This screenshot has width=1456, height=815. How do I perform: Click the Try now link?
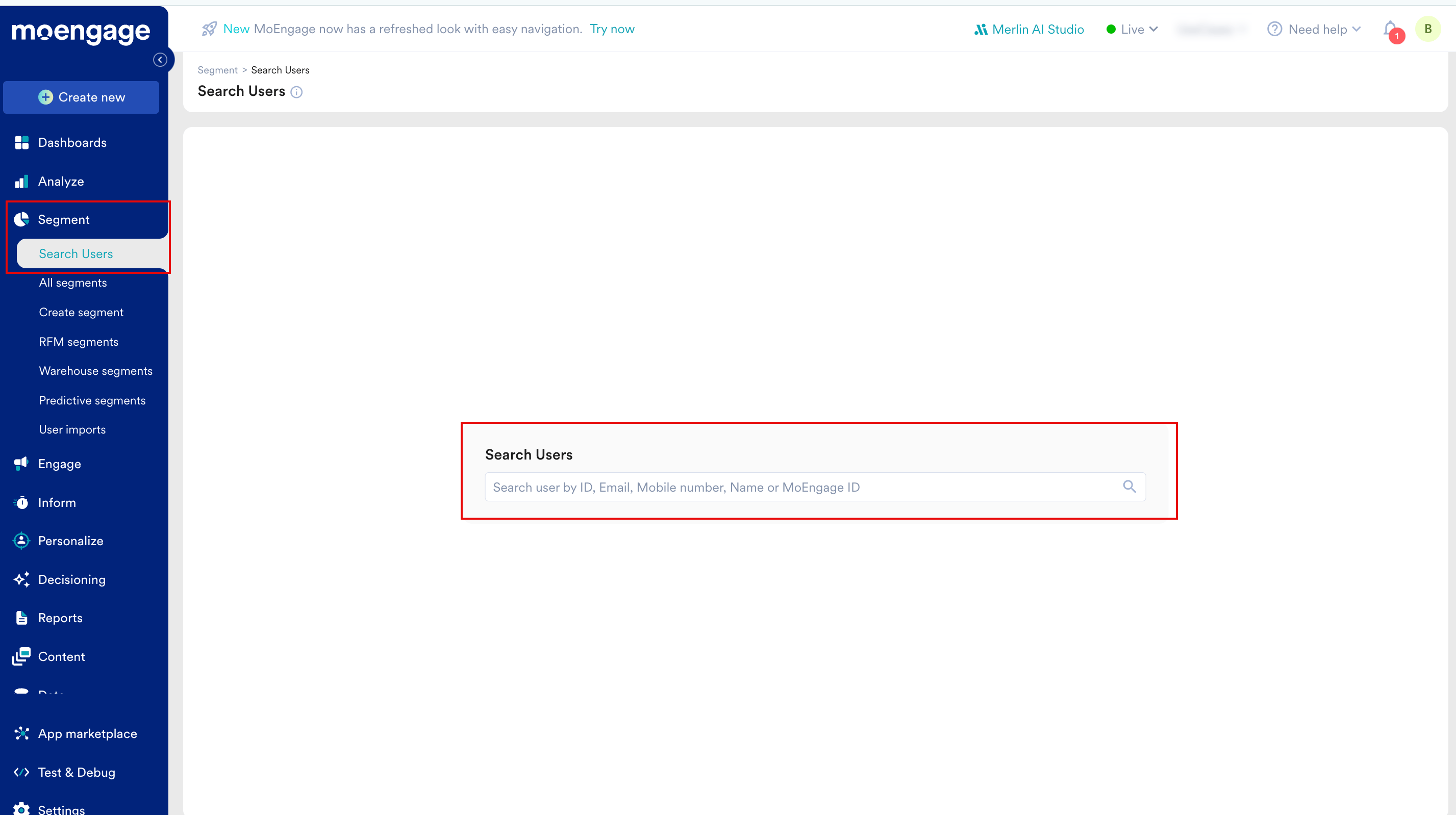click(612, 29)
